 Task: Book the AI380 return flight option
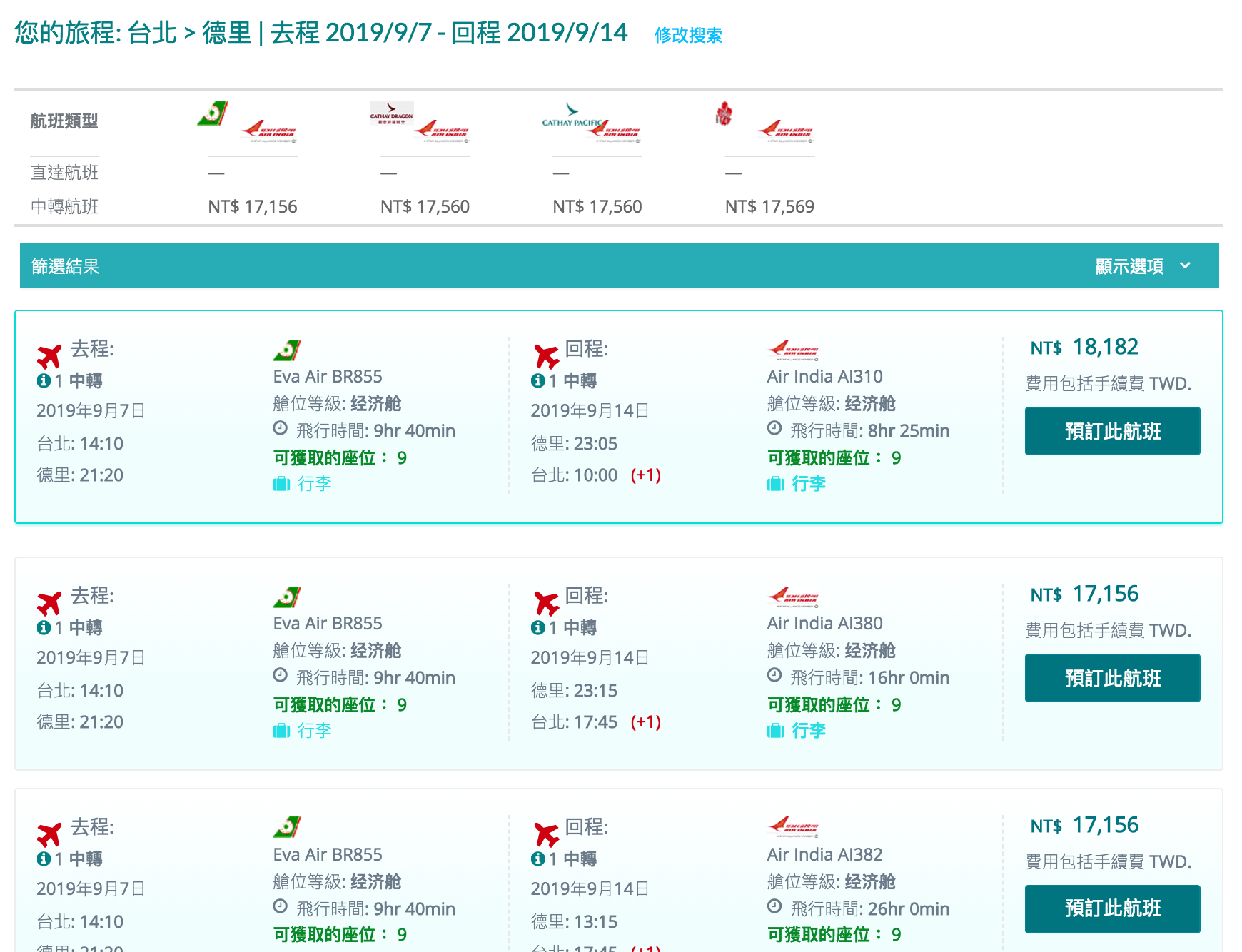coord(1112,678)
